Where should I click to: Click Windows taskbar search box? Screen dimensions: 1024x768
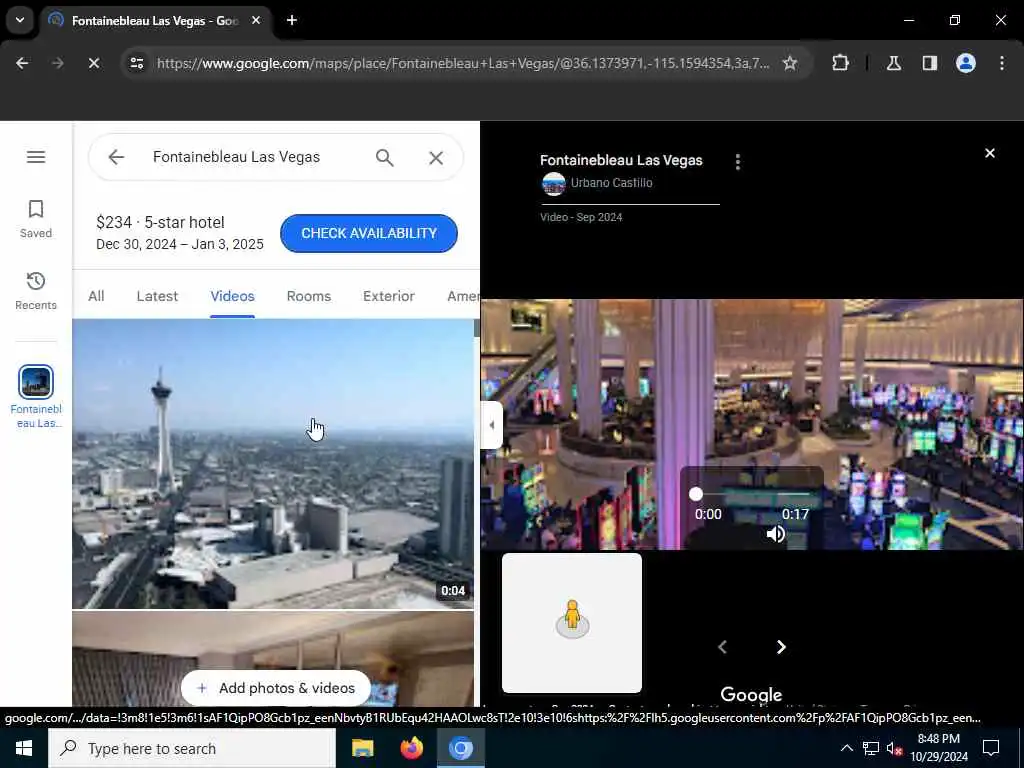tap(192, 748)
